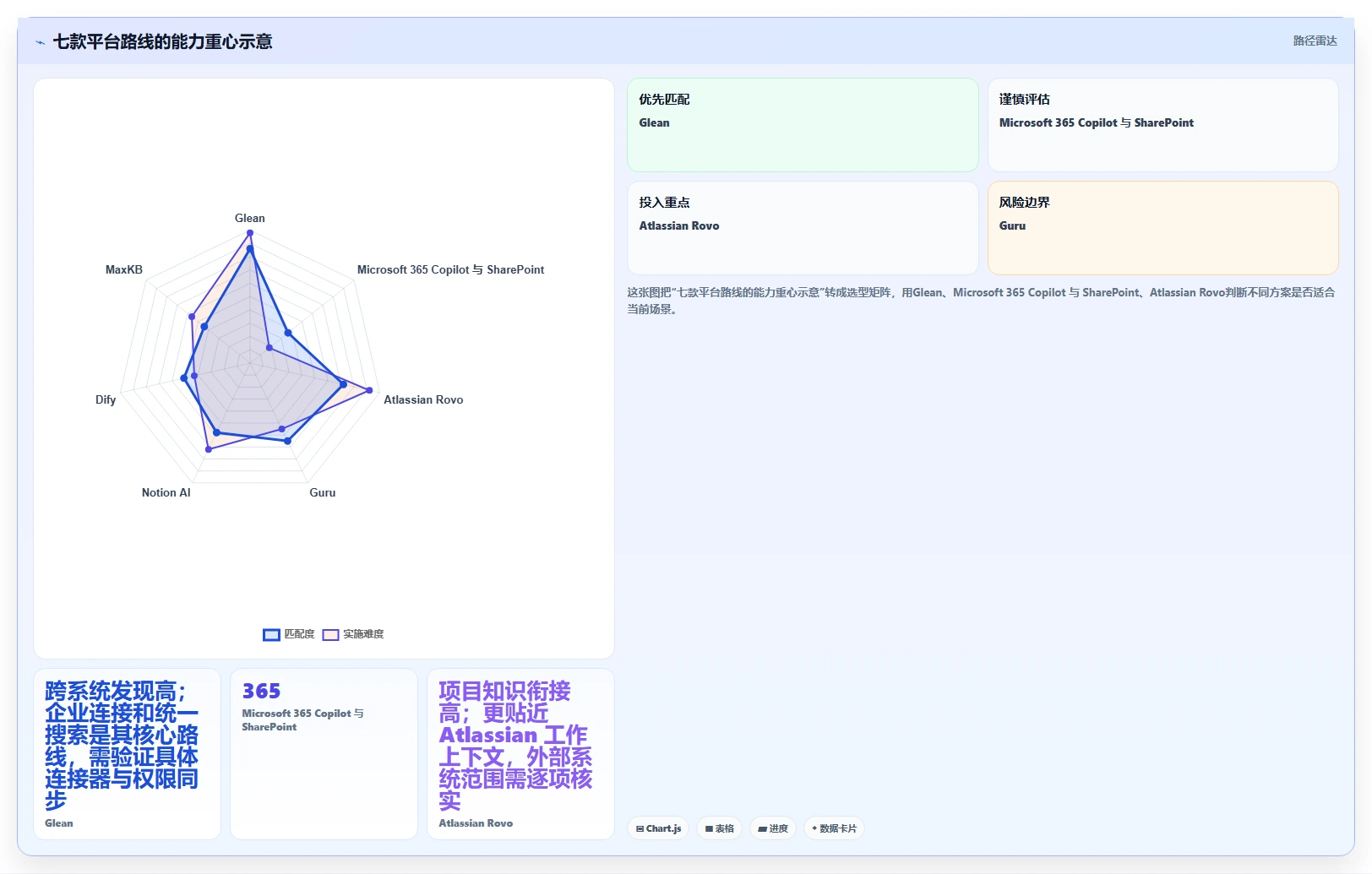Click the Glean axis label on radar

coord(250,218)
